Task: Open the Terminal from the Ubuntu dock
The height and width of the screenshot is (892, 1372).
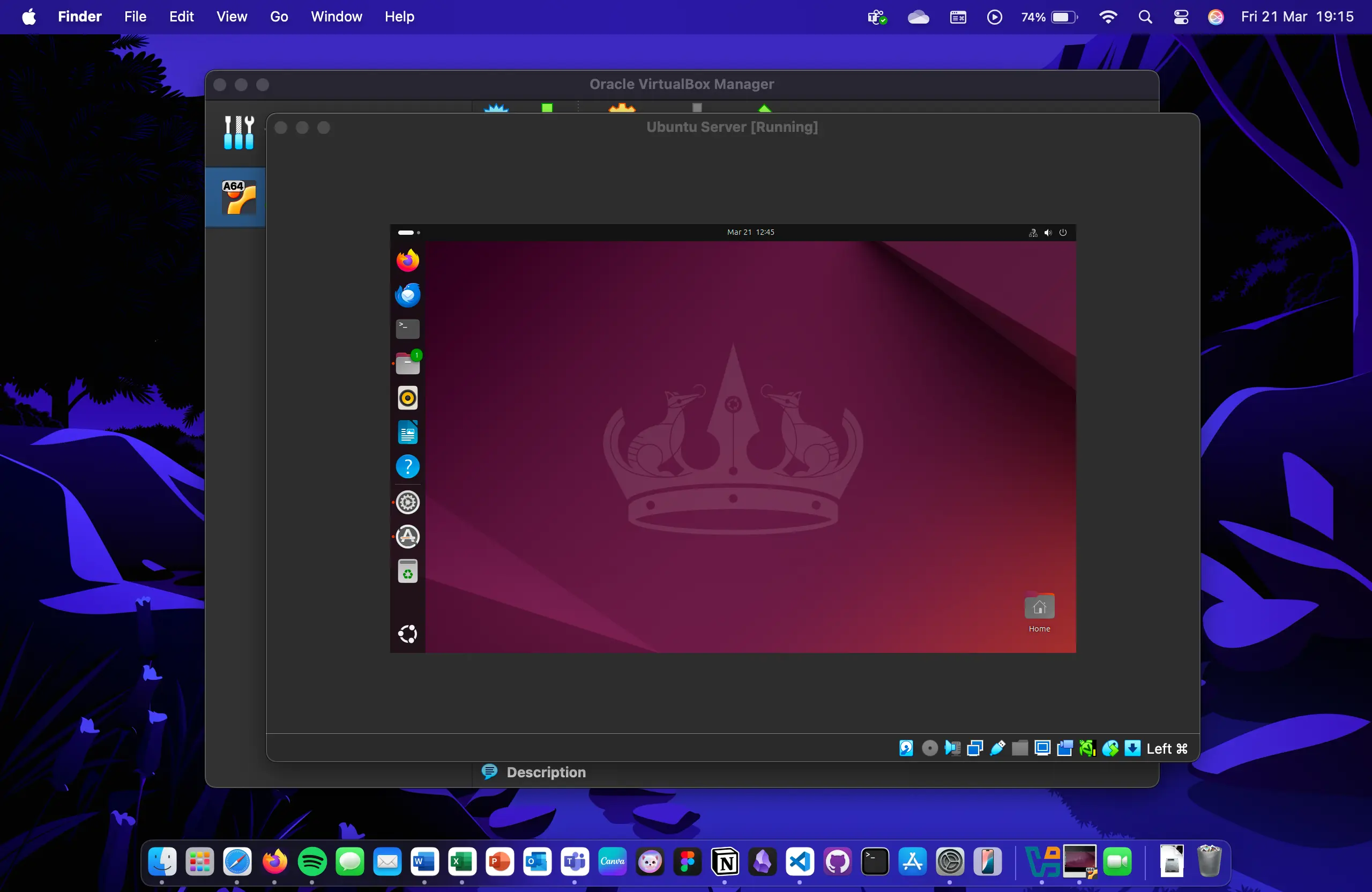Action: (407, 328)
